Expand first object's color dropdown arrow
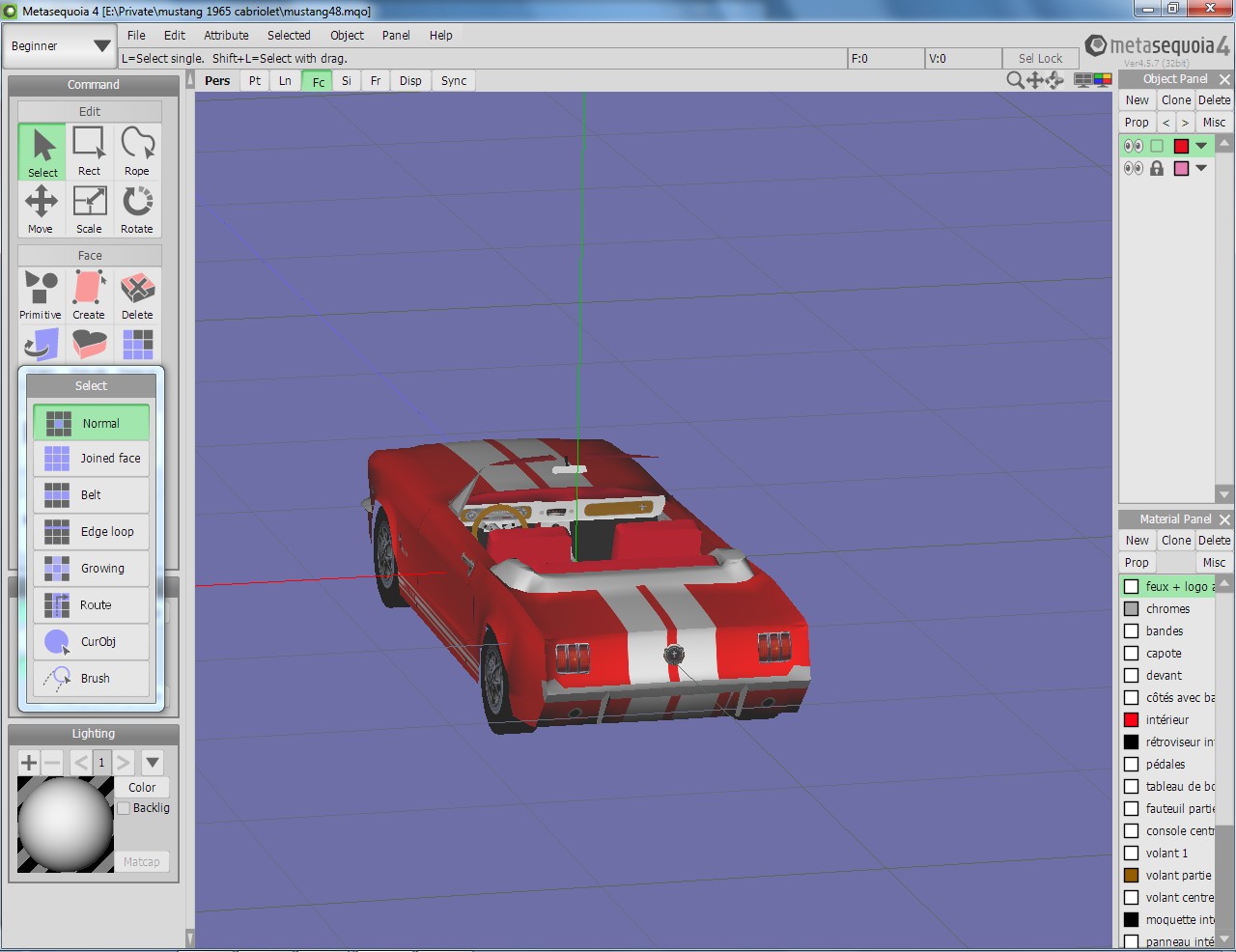Screen dimensions: 1236x952 [x=1201, y=146]
